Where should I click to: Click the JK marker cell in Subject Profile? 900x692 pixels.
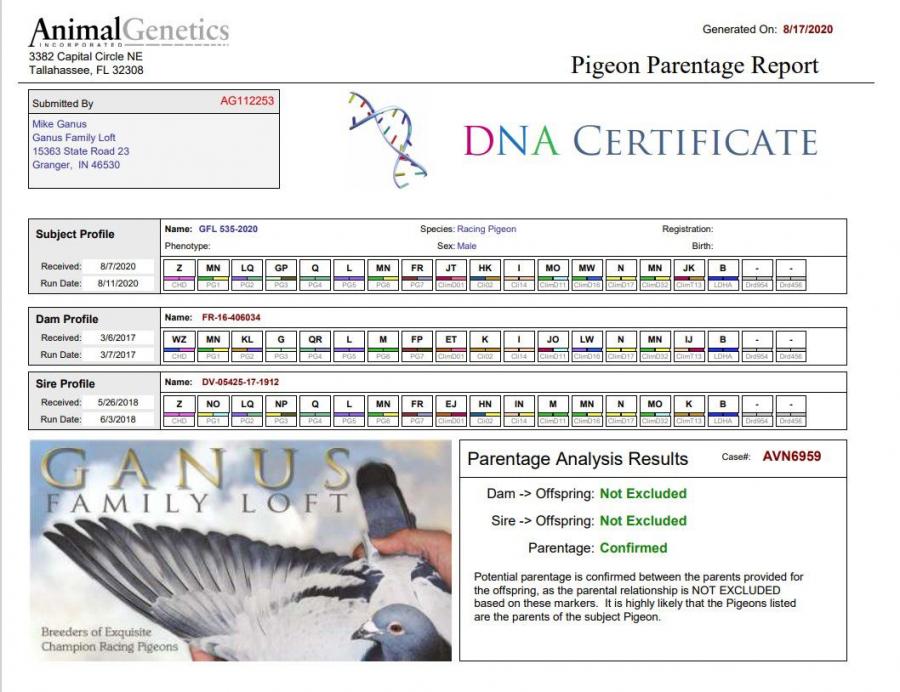689,274
